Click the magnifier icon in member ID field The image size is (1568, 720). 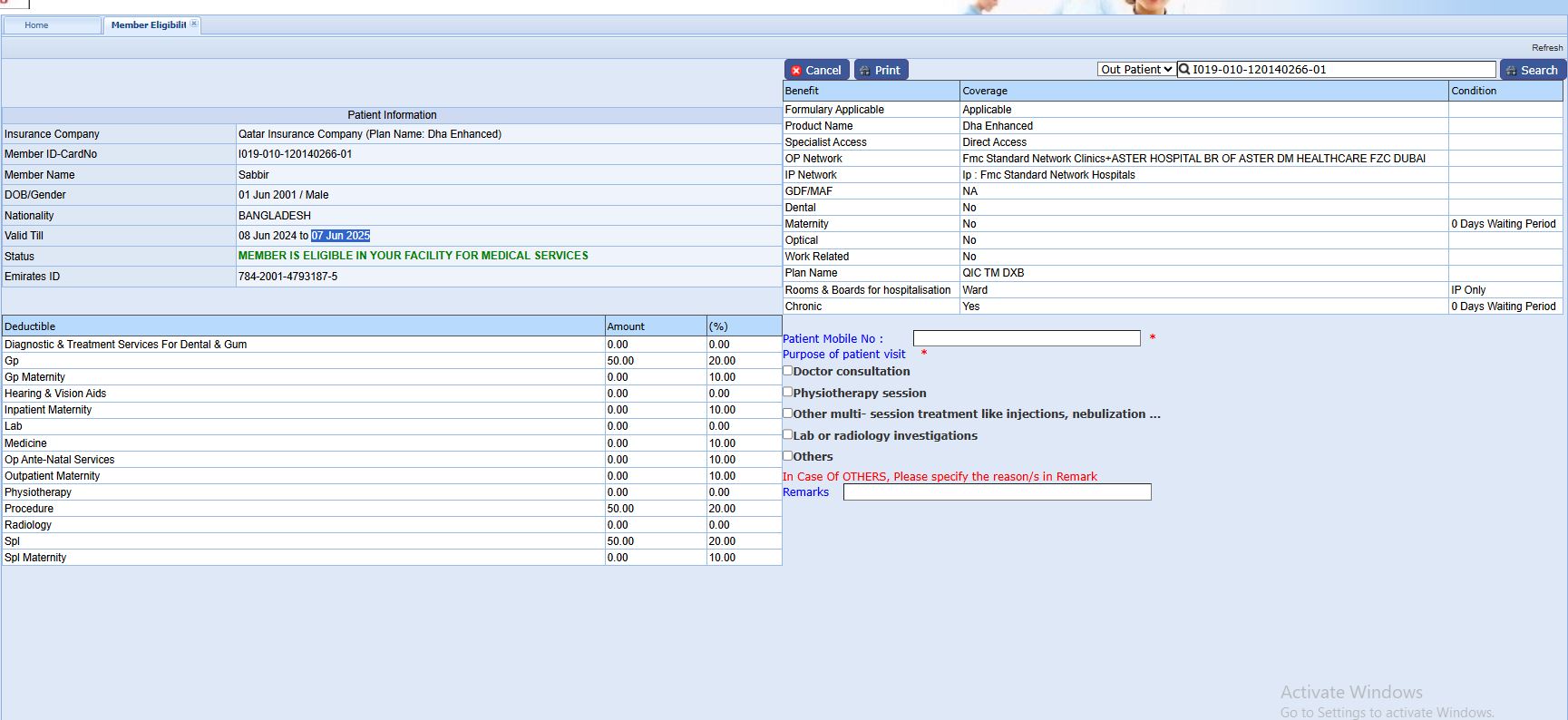coord(1184,70)
